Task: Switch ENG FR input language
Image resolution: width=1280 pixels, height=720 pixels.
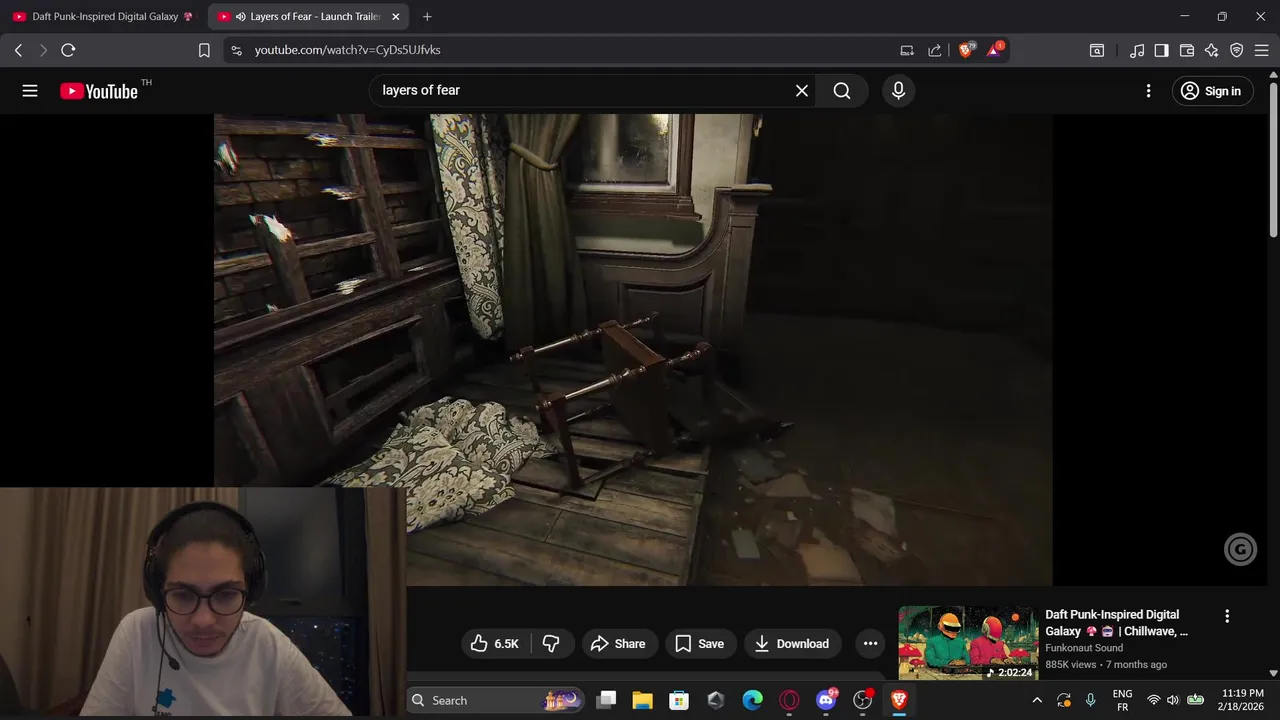Action: pyautogui.click(x=1122, y=700)
